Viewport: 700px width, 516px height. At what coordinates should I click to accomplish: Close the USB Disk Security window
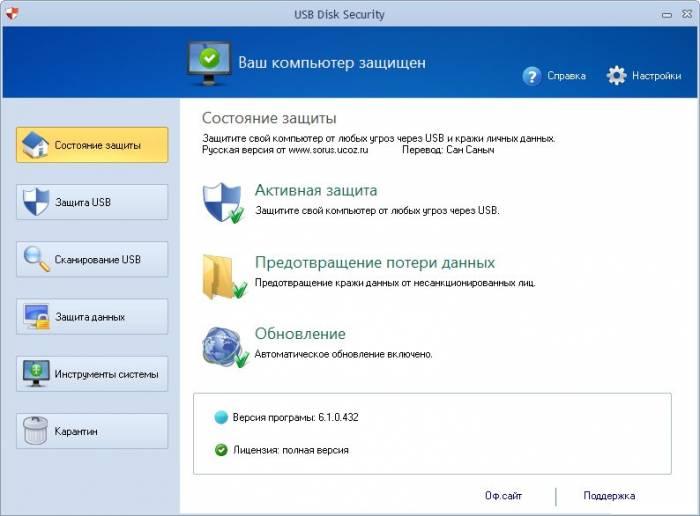click(x=687, y=14)
